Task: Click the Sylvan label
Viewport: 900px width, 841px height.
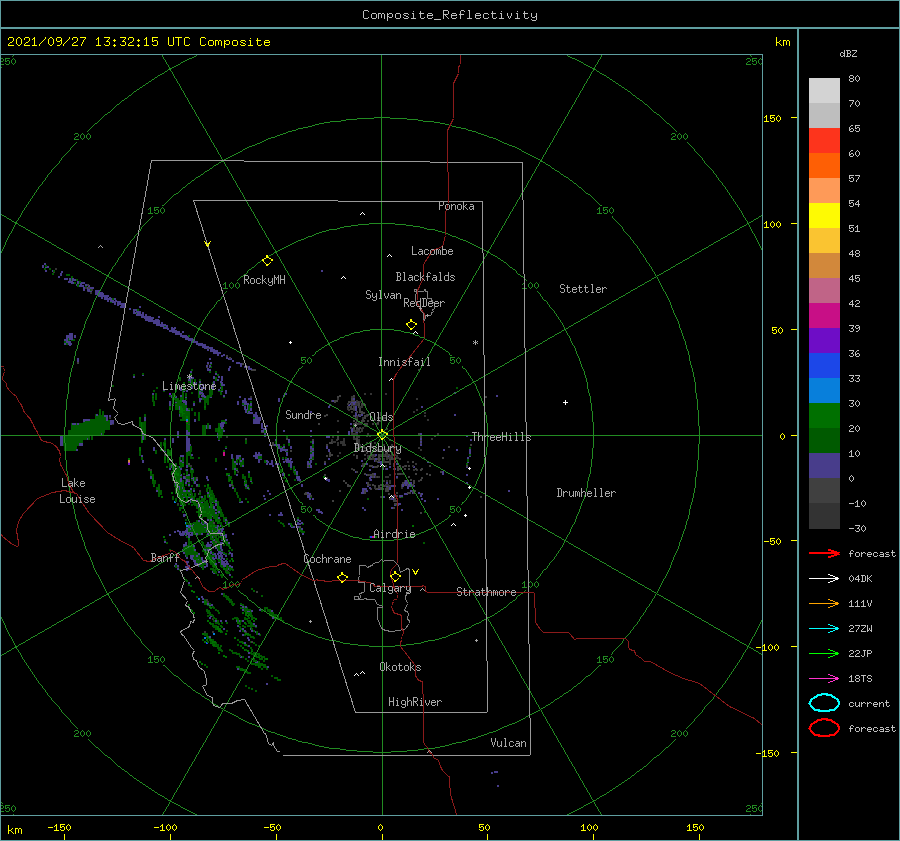Action: tap(383, 295)
